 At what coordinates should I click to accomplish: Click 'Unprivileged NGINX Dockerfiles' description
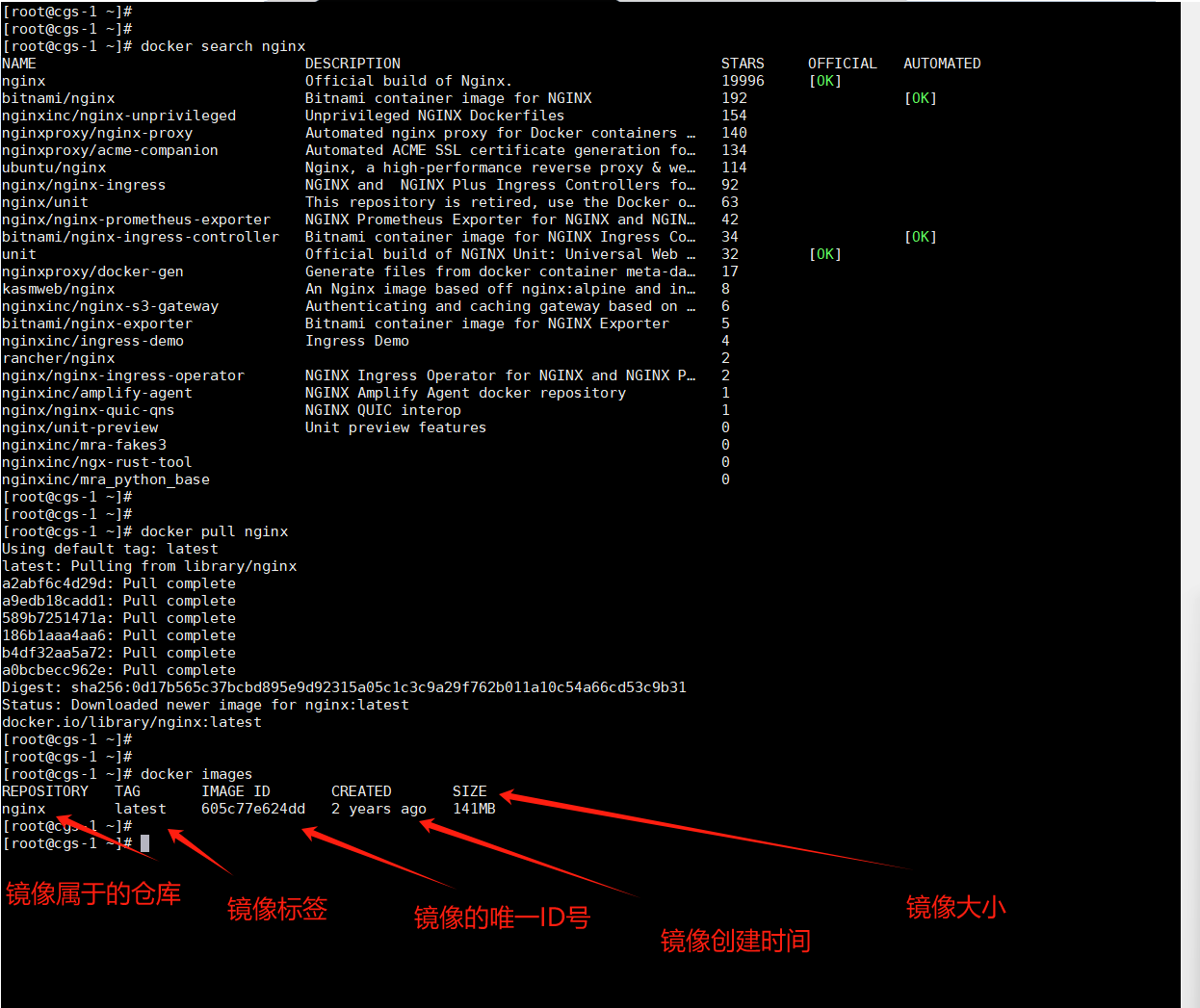(435, 116)
